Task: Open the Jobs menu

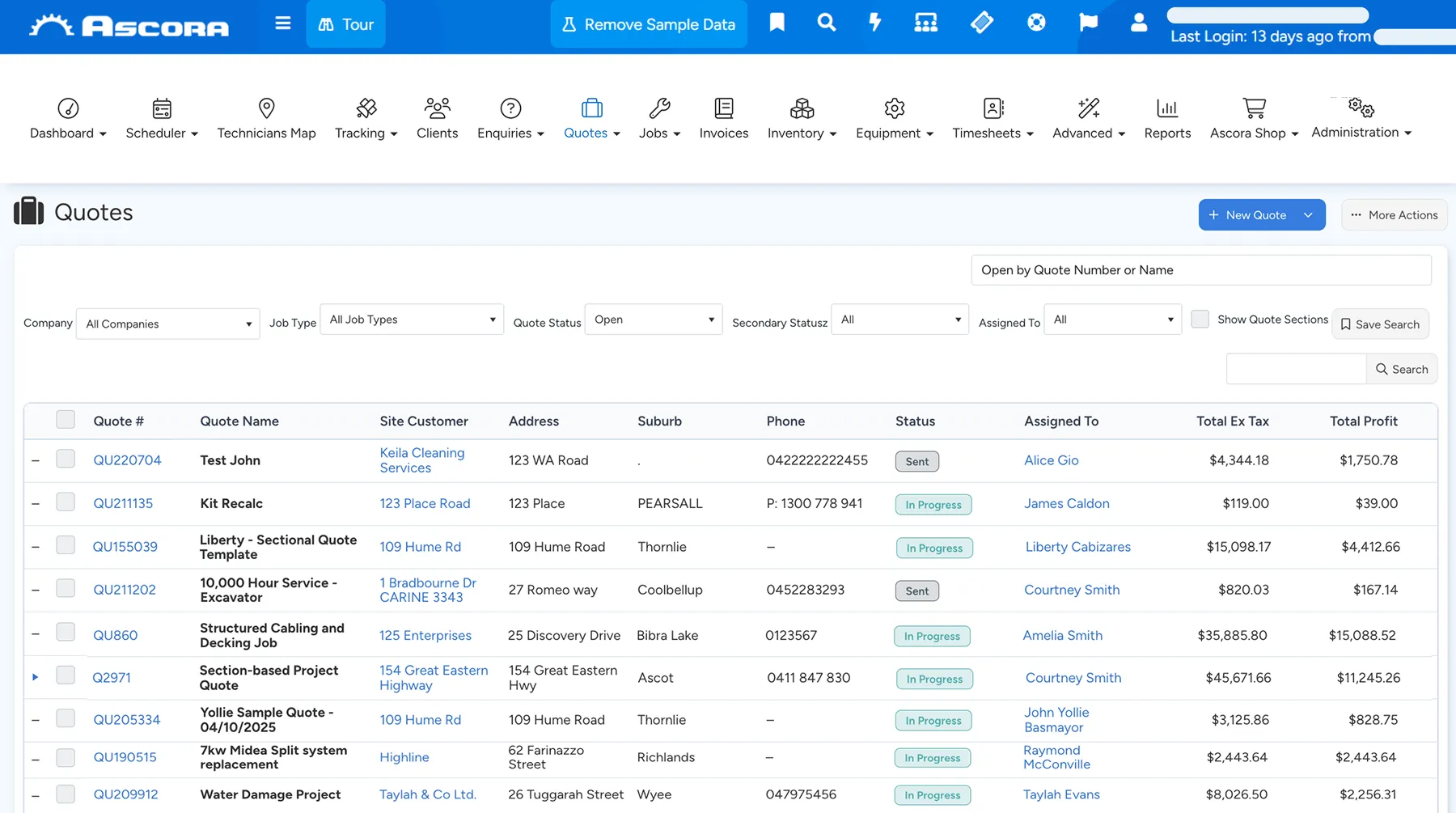Action: tap(659, 118)
